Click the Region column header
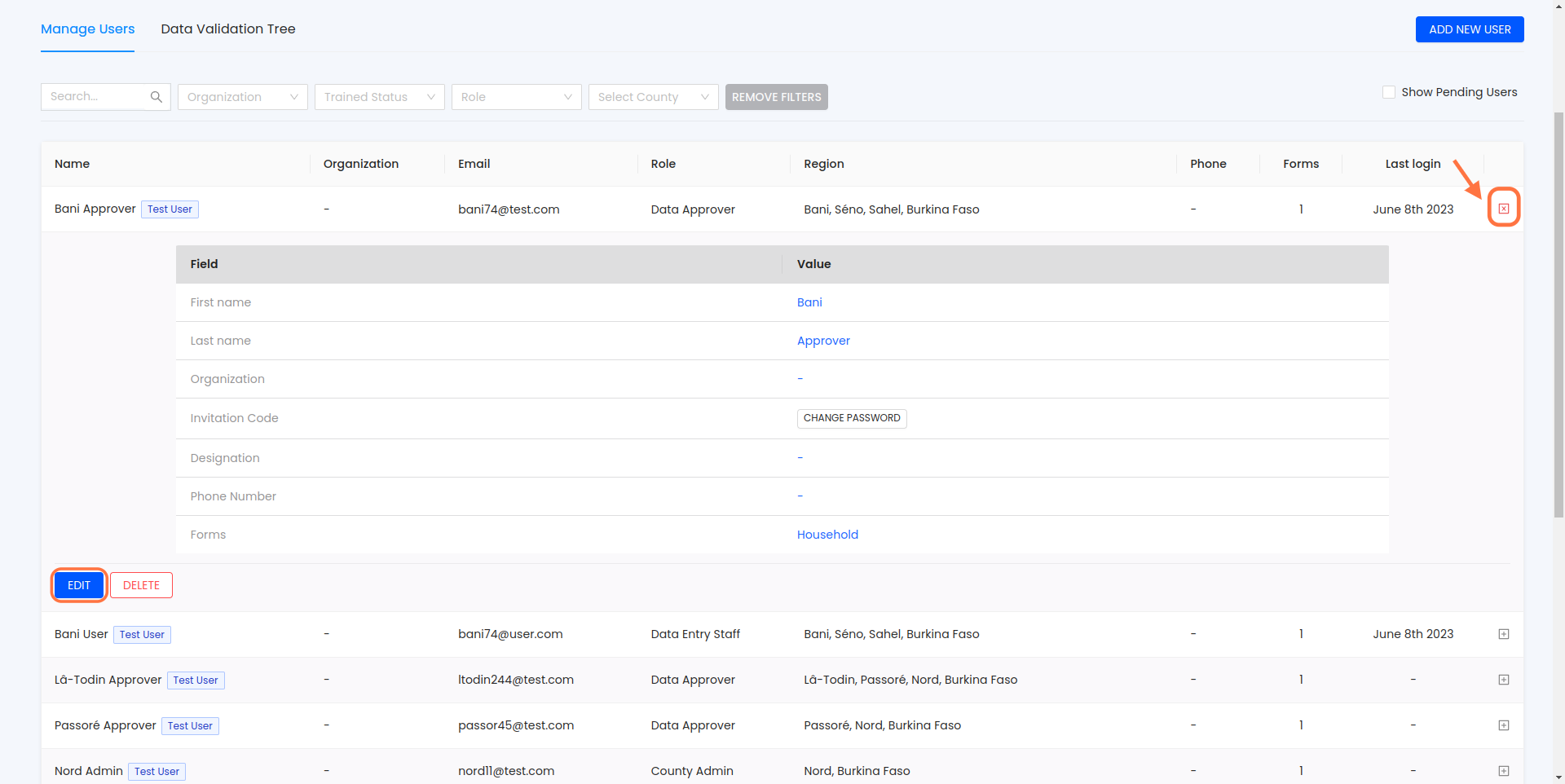Screen dimensions: 1565x784 point(824,164)
